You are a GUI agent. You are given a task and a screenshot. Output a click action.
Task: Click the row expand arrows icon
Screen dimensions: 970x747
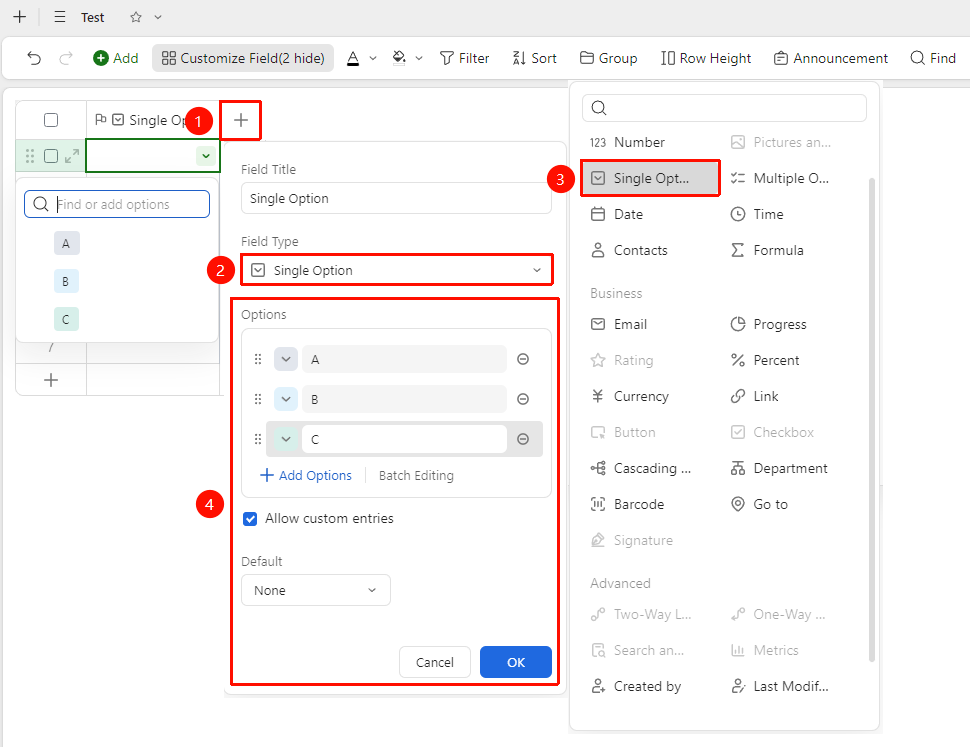click(72, 156)
